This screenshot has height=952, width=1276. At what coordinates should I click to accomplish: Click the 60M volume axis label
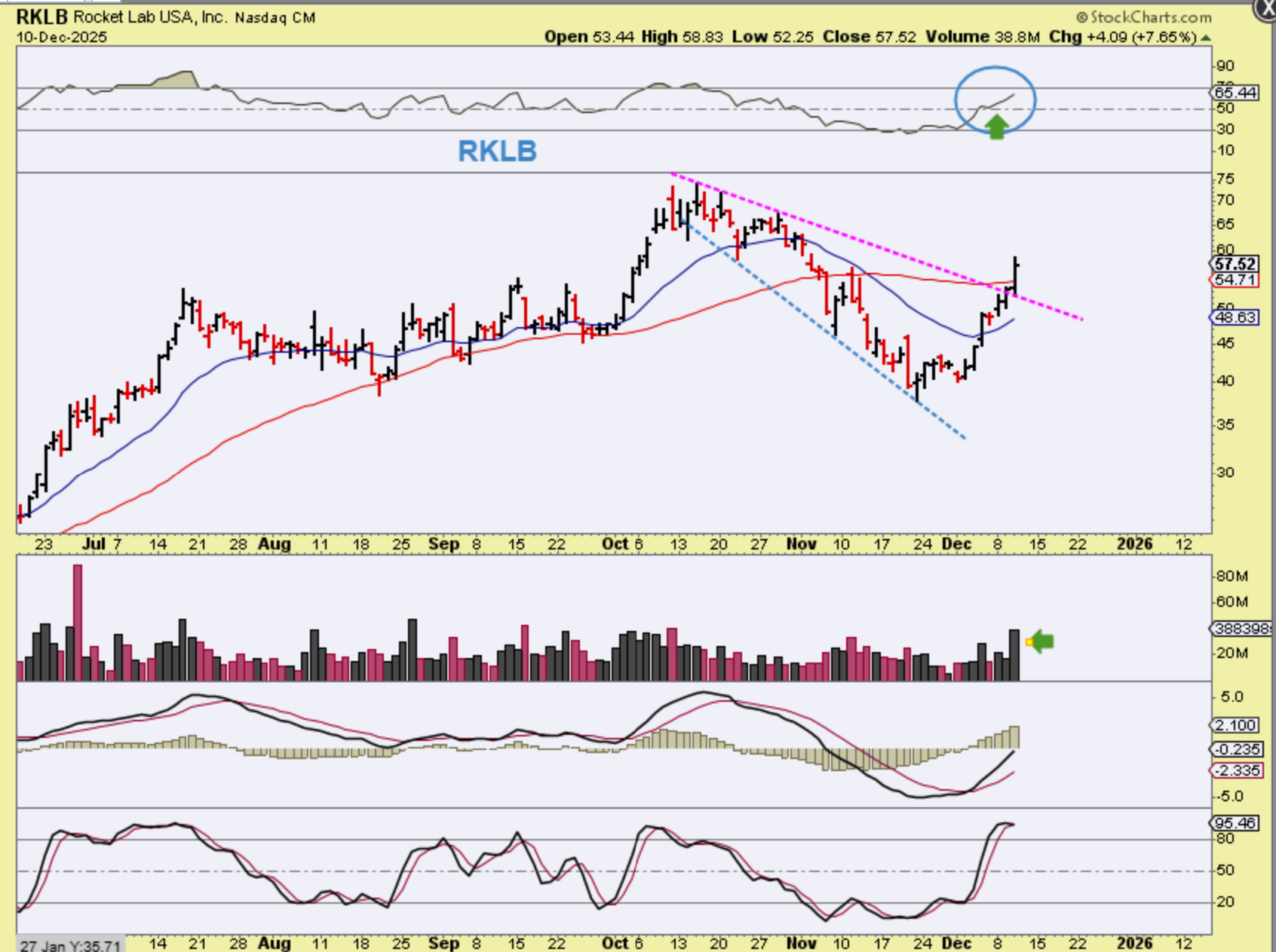coord(1232,602)
